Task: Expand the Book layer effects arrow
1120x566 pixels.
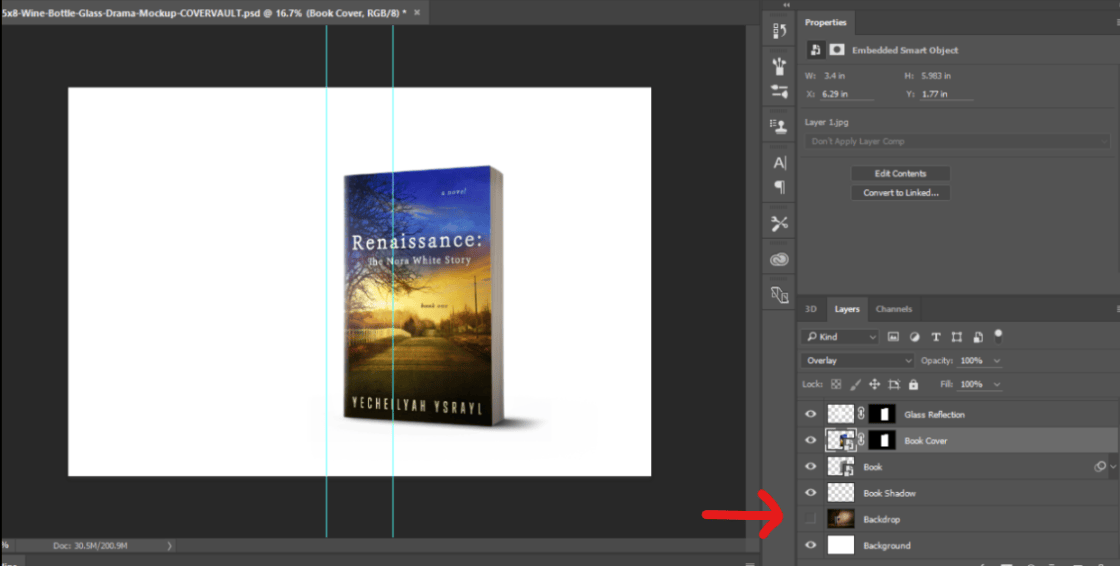Action: [1113, 467]
